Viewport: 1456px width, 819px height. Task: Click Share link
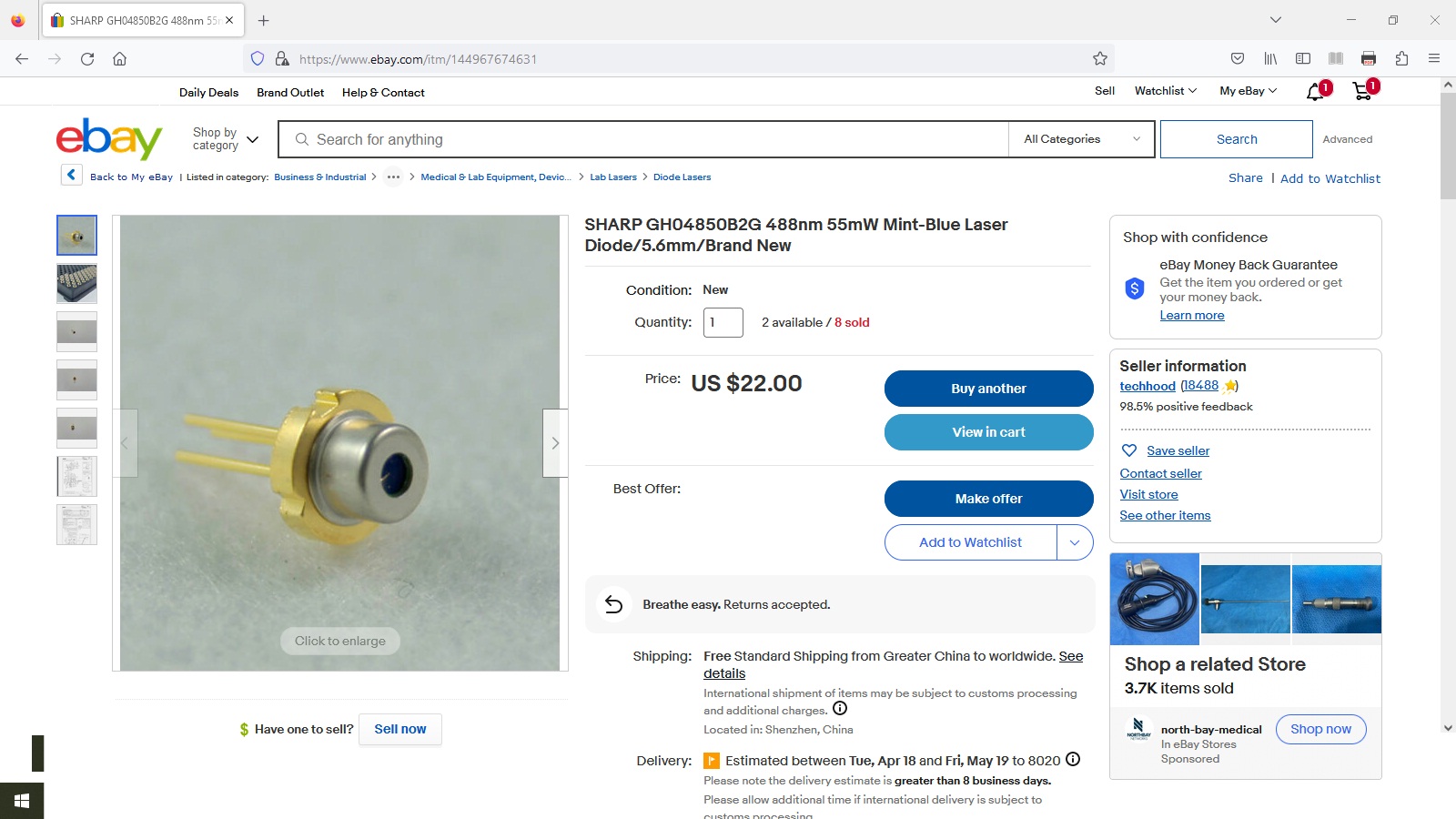tap(1245, 178)
